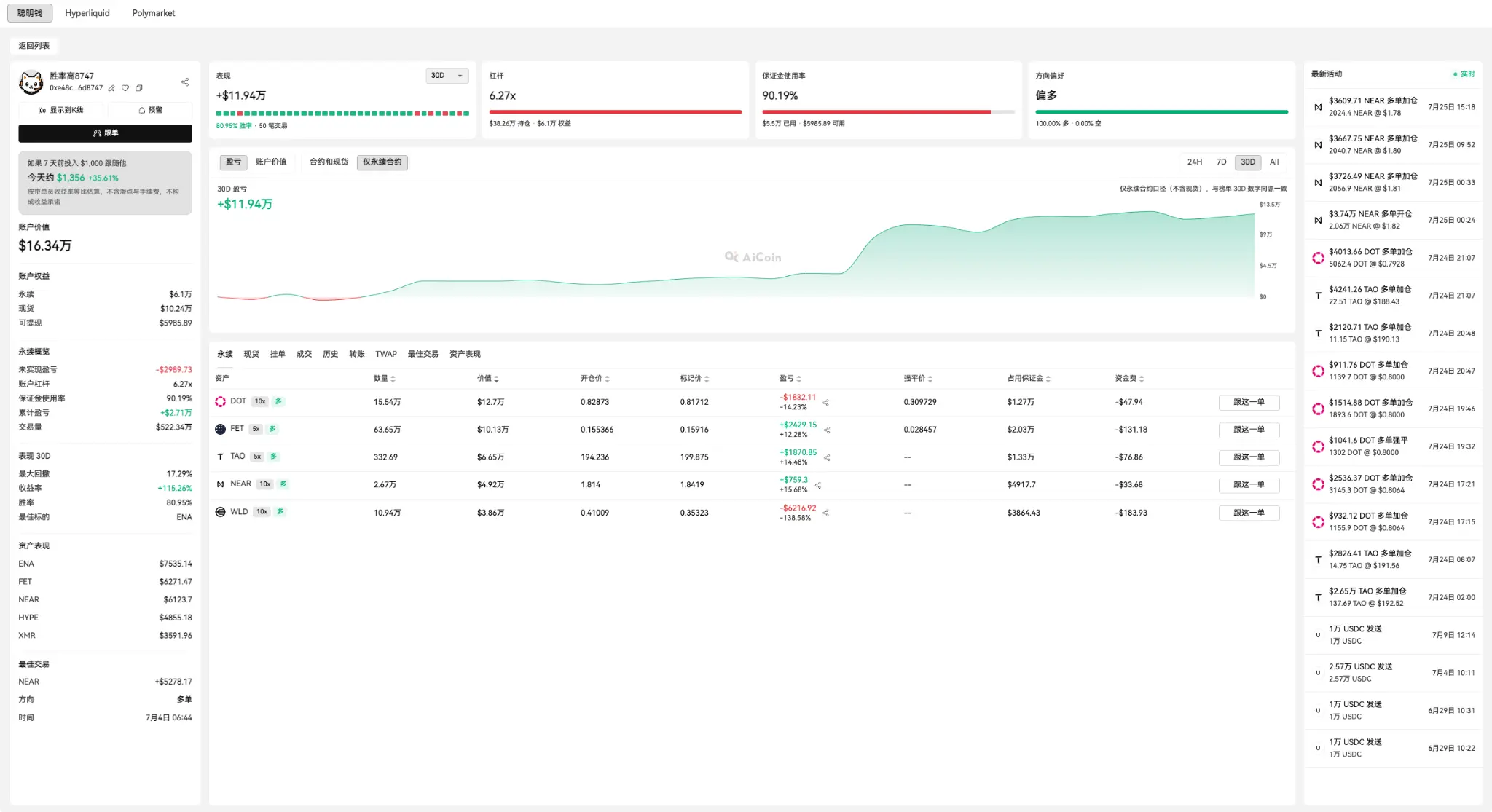Click share icon on DOT position row
The image size is (1492, 812).
coord(826,402)
